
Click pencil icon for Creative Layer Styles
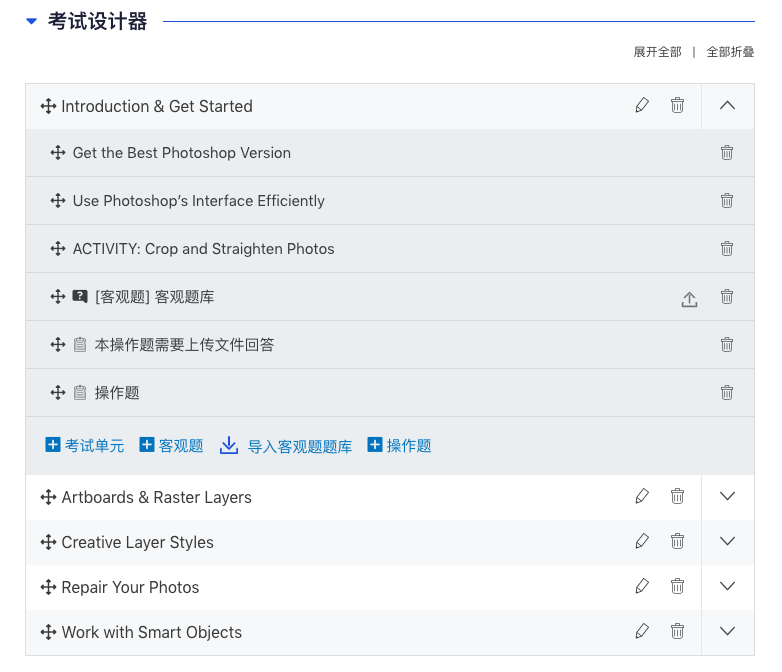642,541
